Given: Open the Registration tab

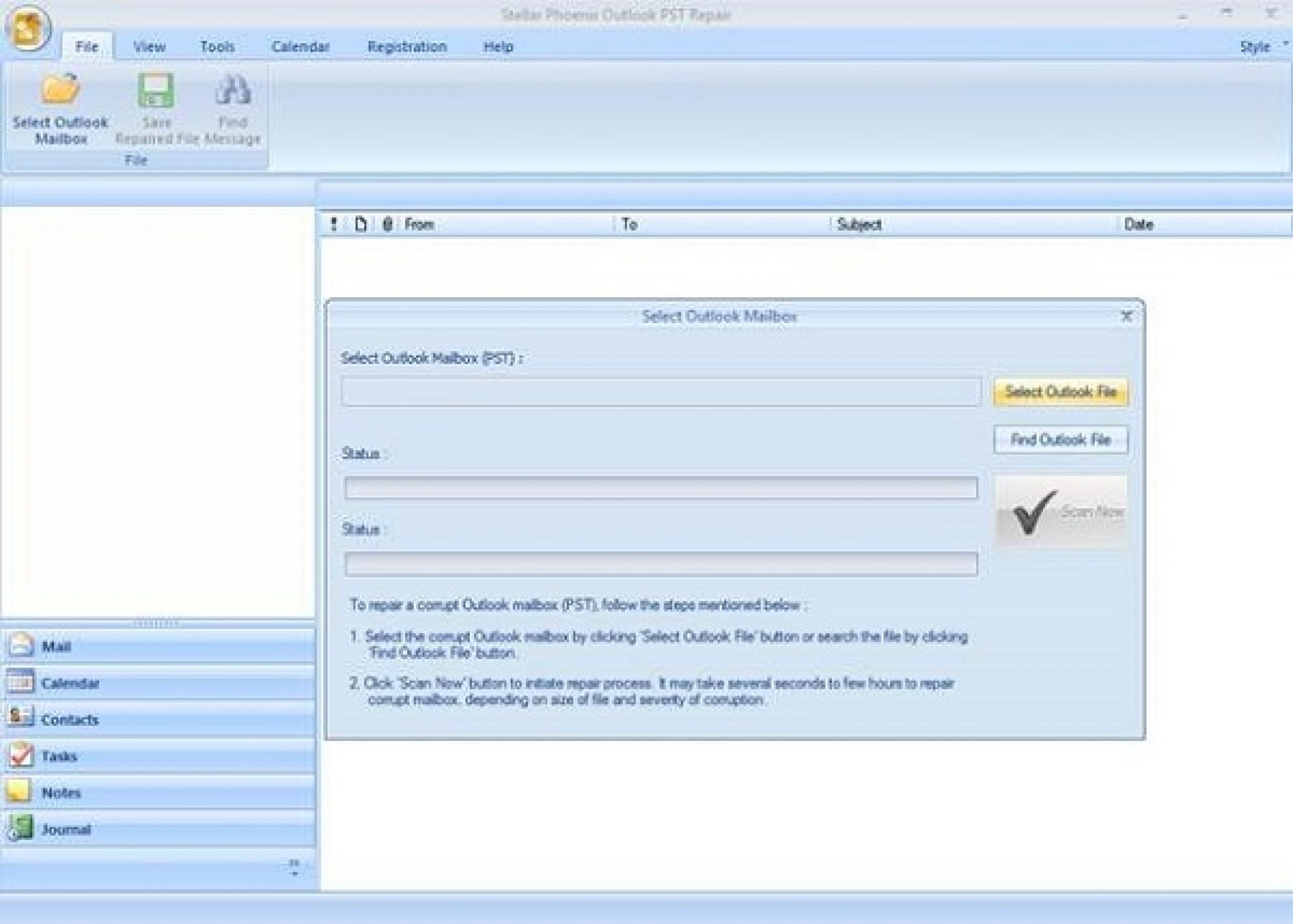Looking at the screenshot, I should 407,47.
